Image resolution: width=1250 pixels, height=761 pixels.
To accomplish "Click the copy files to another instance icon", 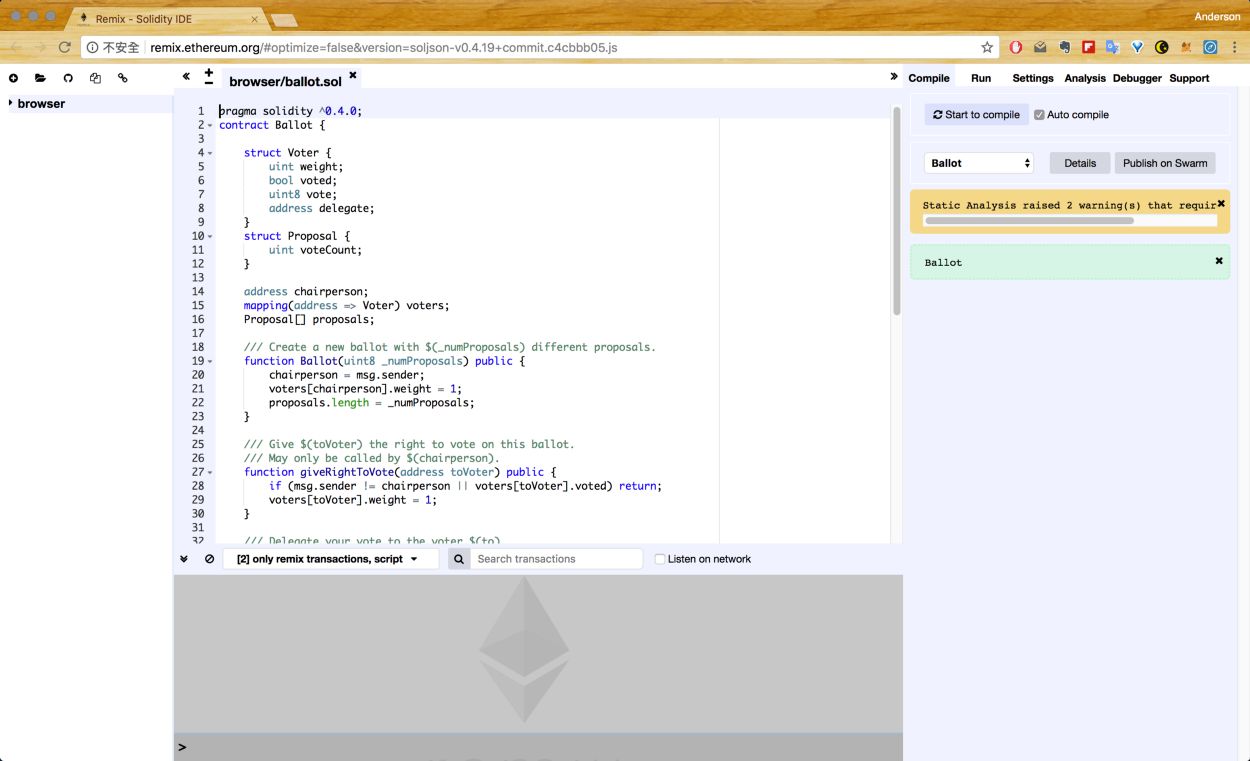I will pyautogui.click(x=95, y=78).
